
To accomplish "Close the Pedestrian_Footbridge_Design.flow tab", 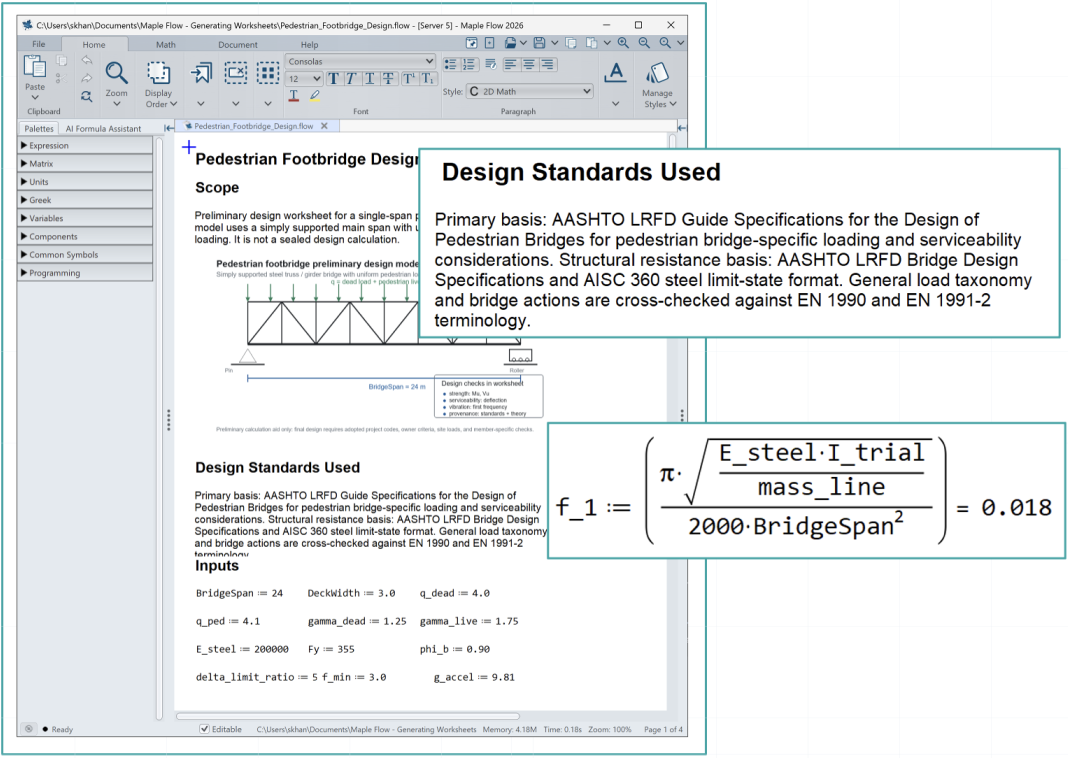I will 324,126.
